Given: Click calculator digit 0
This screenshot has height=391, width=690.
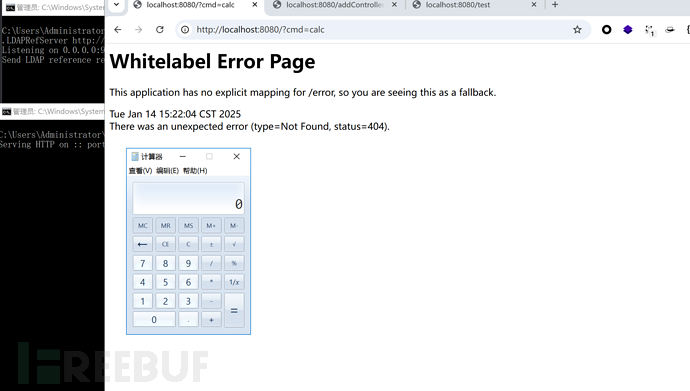Looking at the screenshot, I should click(154, 320).
